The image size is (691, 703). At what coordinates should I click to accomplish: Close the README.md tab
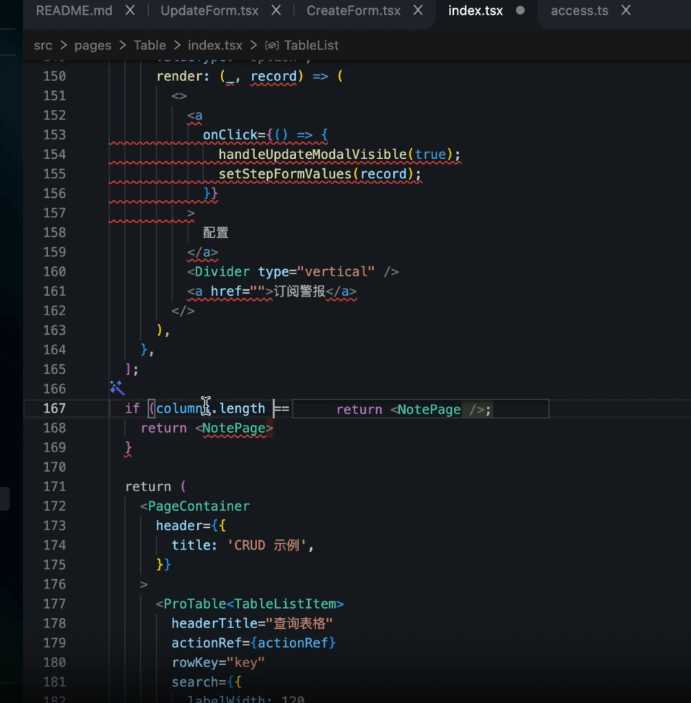tap(130, 10)
